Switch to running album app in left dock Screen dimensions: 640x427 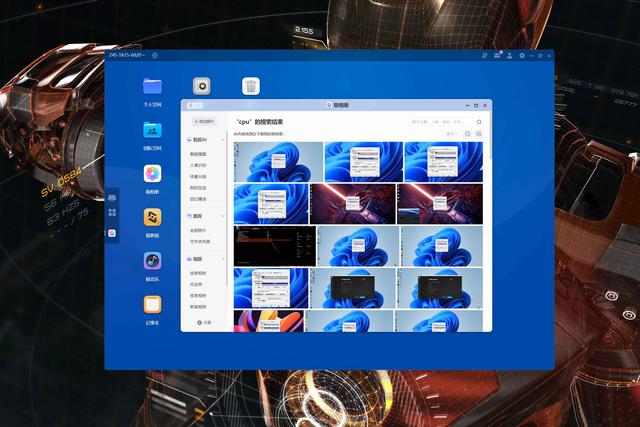coord(112,233)
